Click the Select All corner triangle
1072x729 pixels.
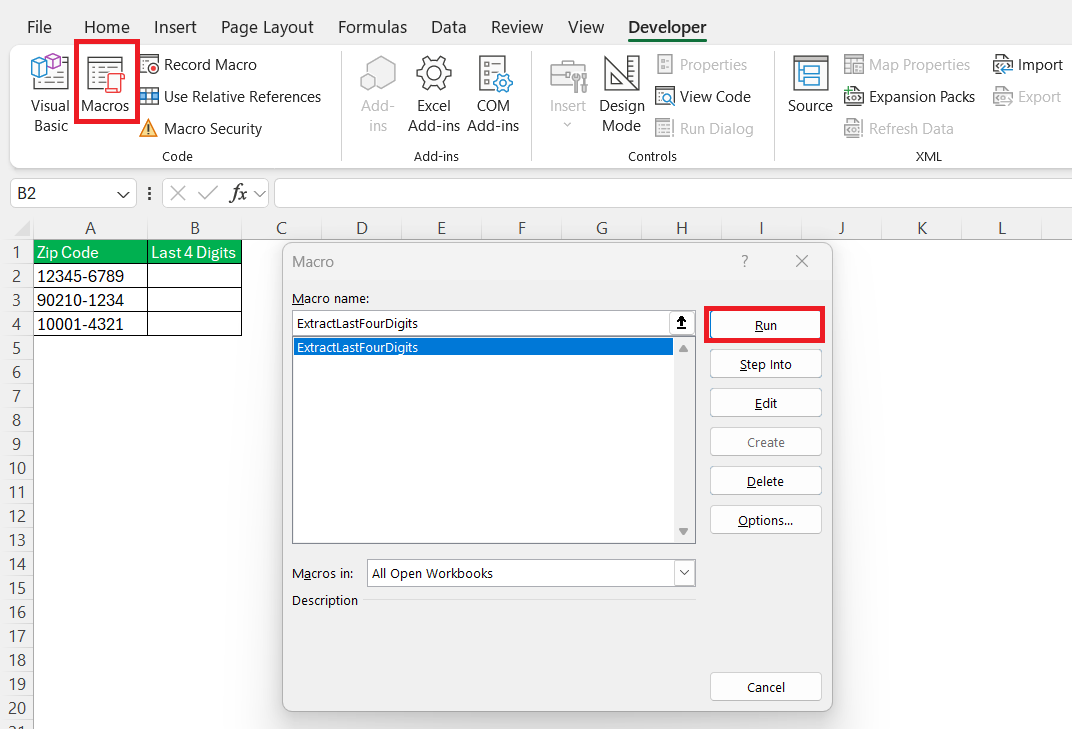23,228
